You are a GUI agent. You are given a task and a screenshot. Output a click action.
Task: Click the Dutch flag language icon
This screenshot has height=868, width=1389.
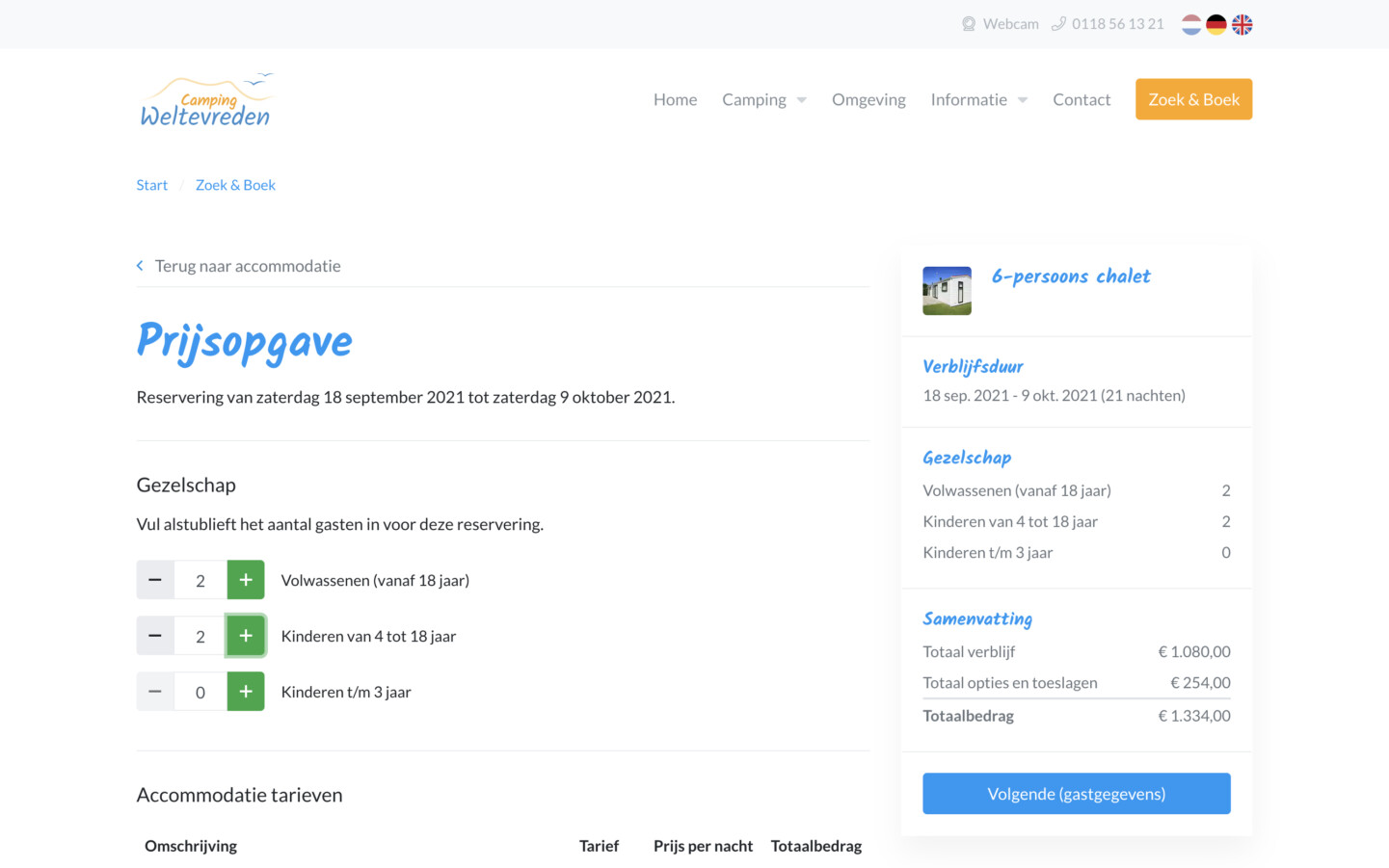click(1191, 24)
